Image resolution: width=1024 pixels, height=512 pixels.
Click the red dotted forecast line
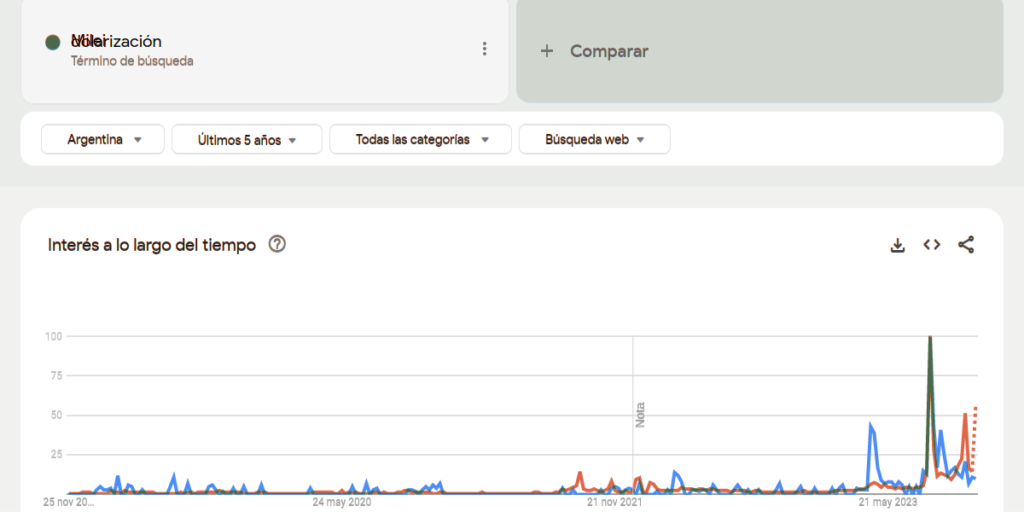point(975,440)
